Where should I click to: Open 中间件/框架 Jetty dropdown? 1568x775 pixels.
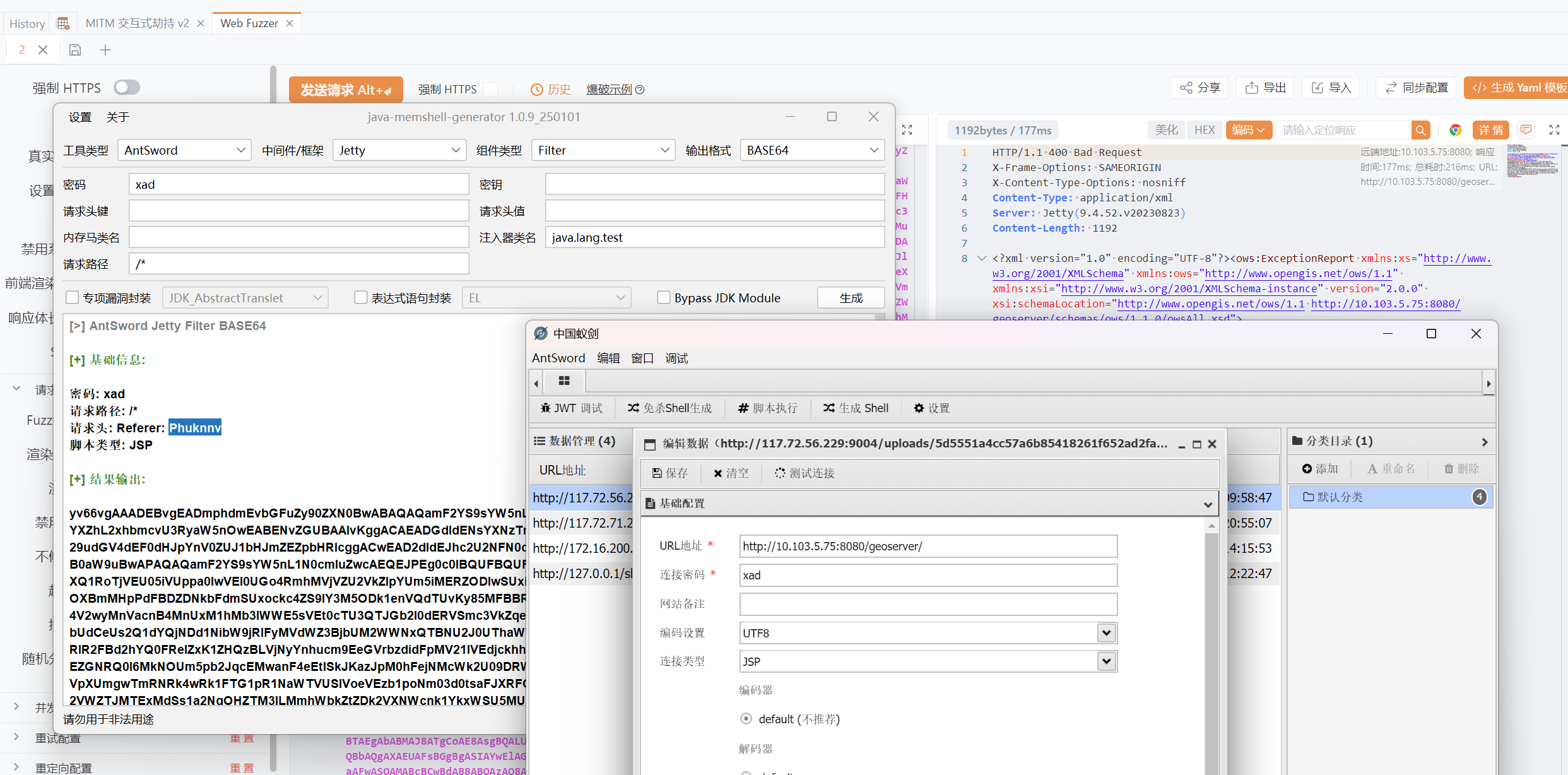point(399,150)
